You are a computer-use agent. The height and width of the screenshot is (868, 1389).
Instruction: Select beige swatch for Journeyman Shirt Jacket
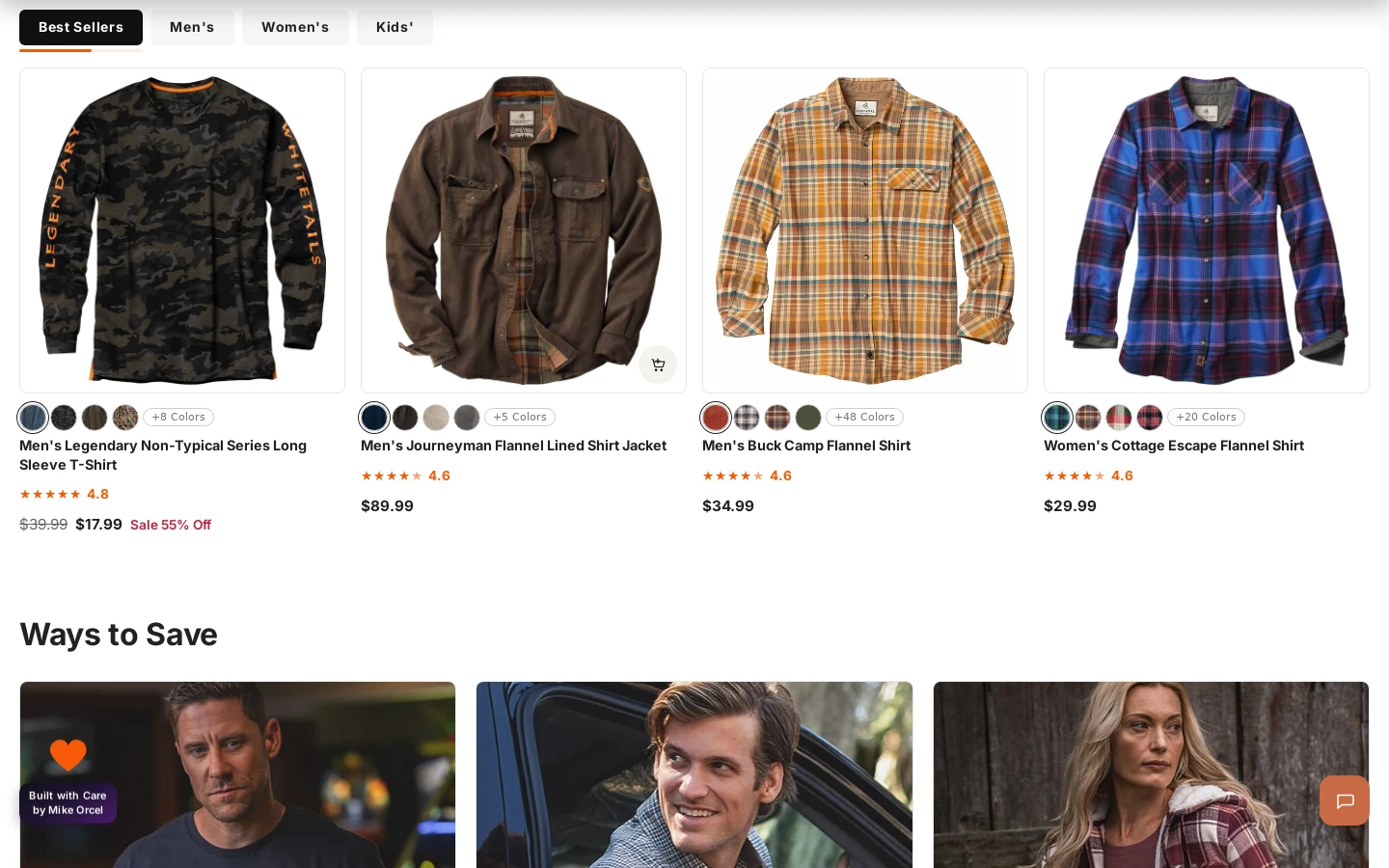tap(436, 418)
